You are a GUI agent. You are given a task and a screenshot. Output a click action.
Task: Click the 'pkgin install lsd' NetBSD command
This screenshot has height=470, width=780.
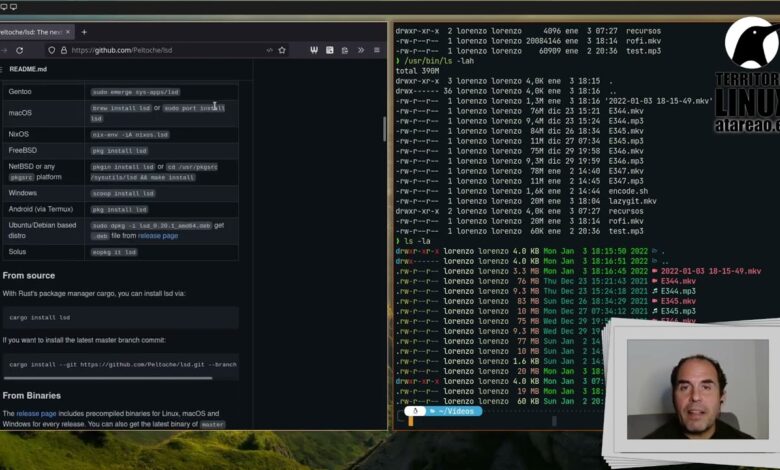(x=123, y=167)
